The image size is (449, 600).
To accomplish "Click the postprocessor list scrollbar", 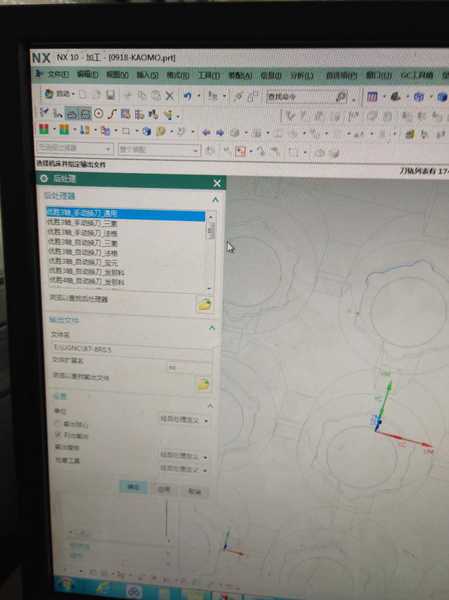I will [x=210, y=251].
